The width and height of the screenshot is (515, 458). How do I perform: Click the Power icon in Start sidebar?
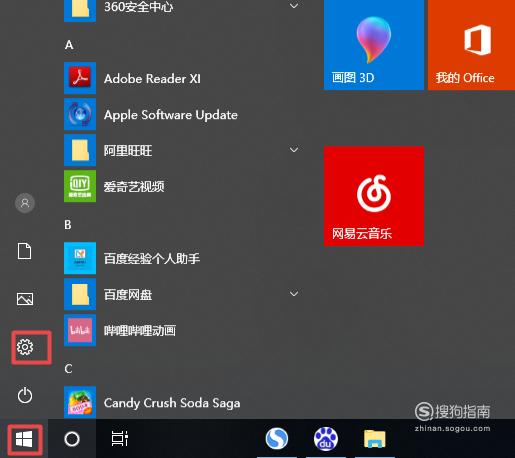click(25, 395)
